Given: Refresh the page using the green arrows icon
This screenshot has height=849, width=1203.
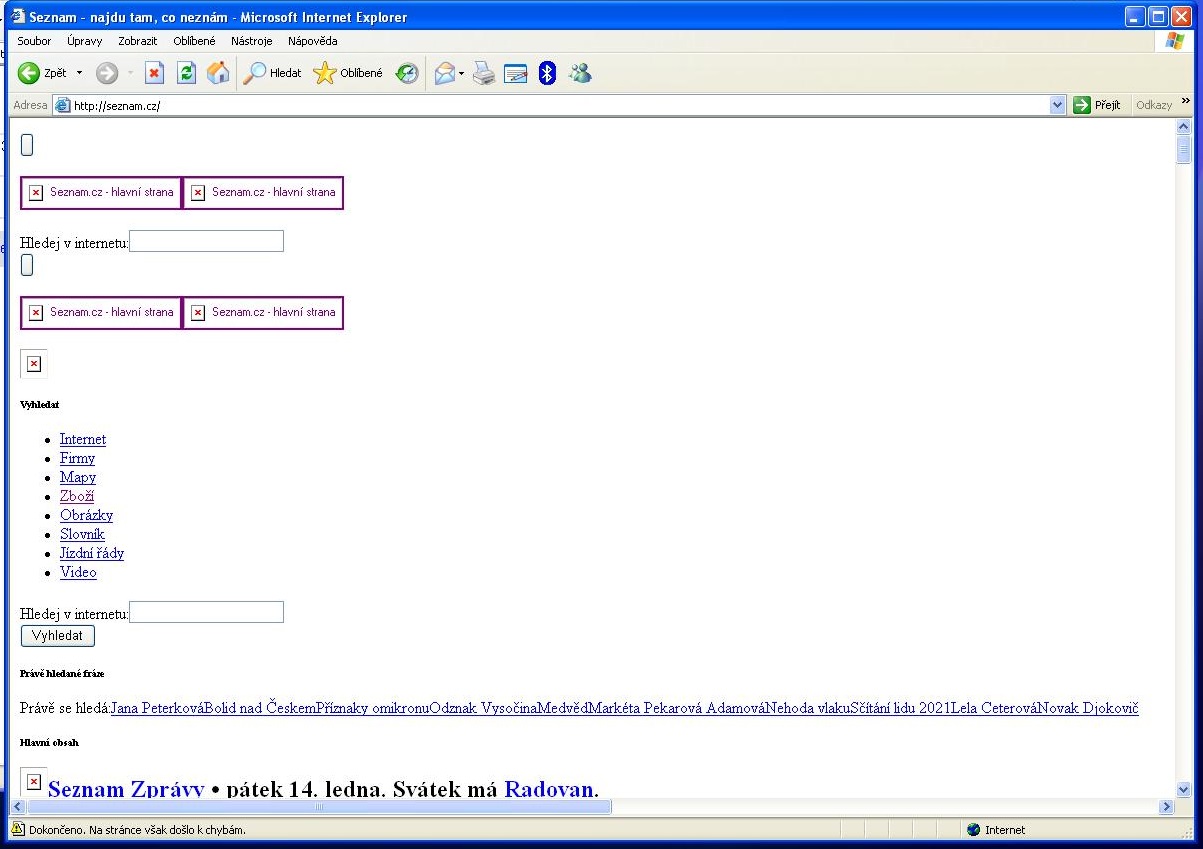Looking at the screenshot, I should coord(186,73).
